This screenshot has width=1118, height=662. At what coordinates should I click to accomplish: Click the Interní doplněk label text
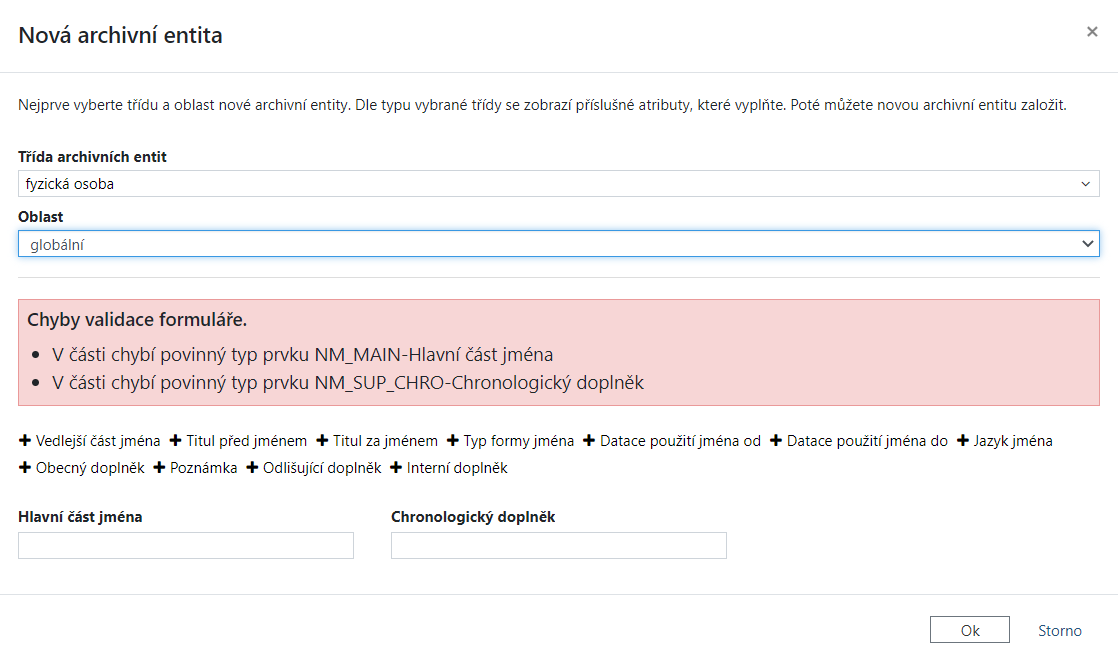coord(457,468)
